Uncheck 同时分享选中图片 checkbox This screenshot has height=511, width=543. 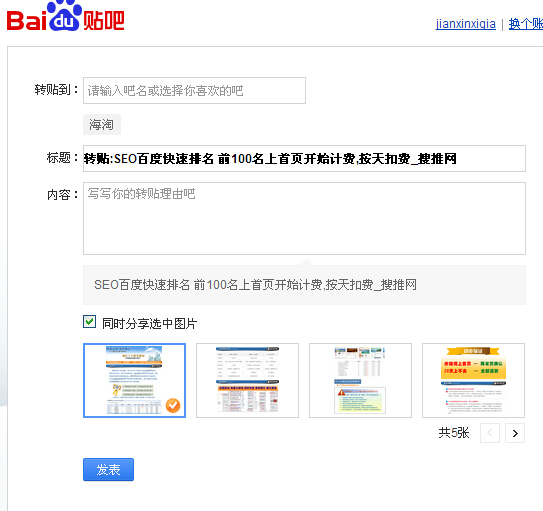click(x=89, y=322)
